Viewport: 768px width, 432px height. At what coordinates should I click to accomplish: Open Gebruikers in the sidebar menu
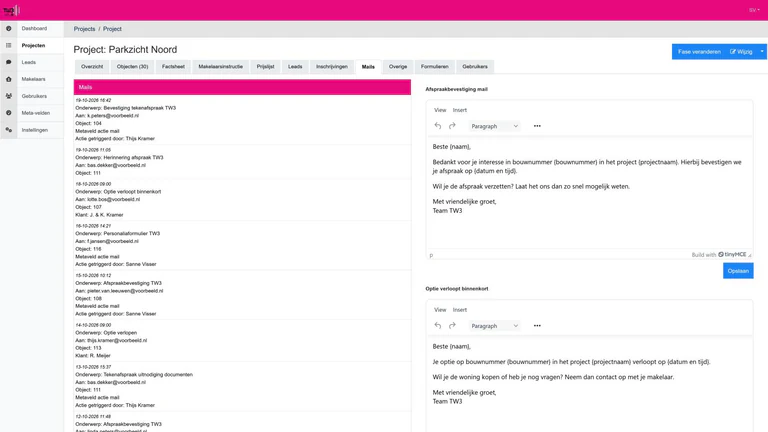point(34,96)
